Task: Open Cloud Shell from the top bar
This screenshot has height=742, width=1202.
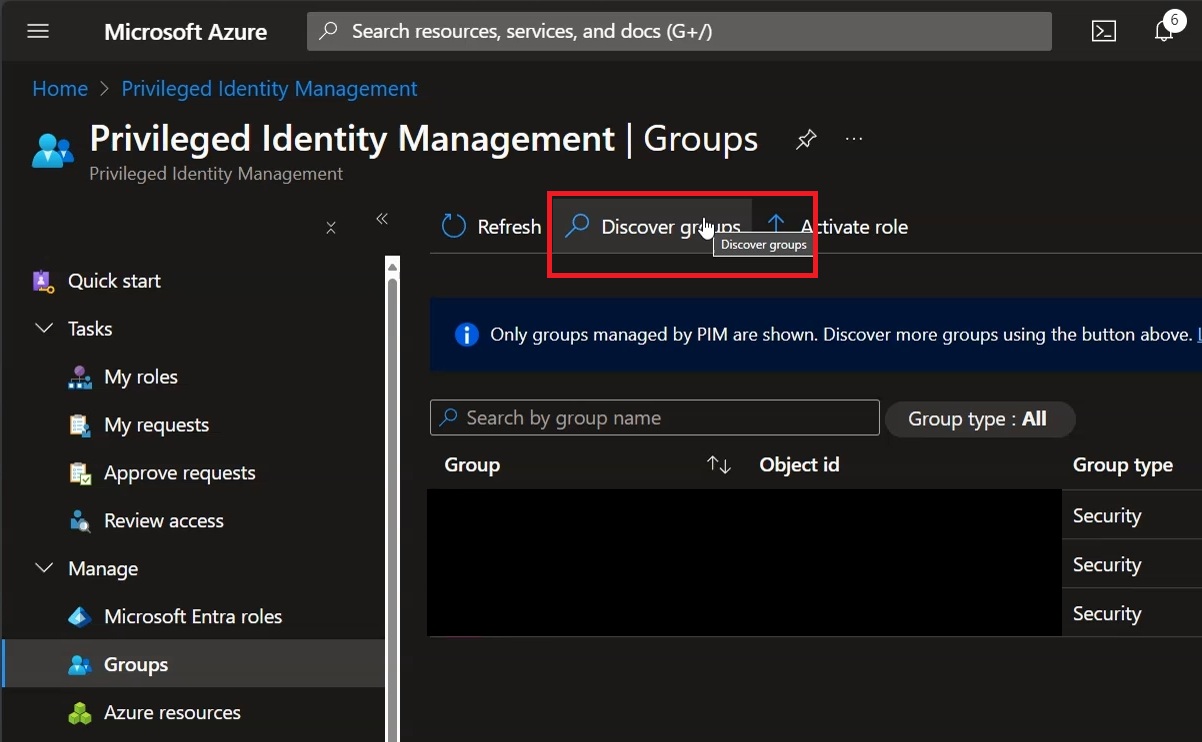Action: click(x=1104, y=31)
